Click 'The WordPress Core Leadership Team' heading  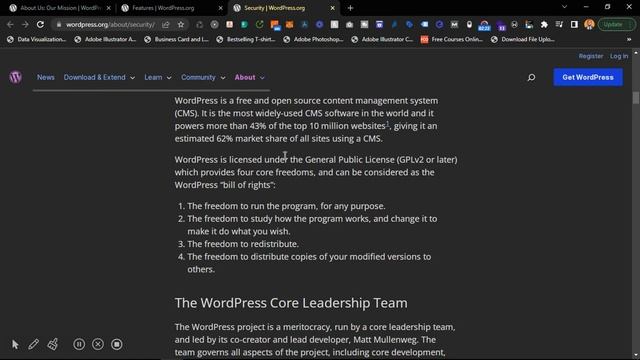291,303
